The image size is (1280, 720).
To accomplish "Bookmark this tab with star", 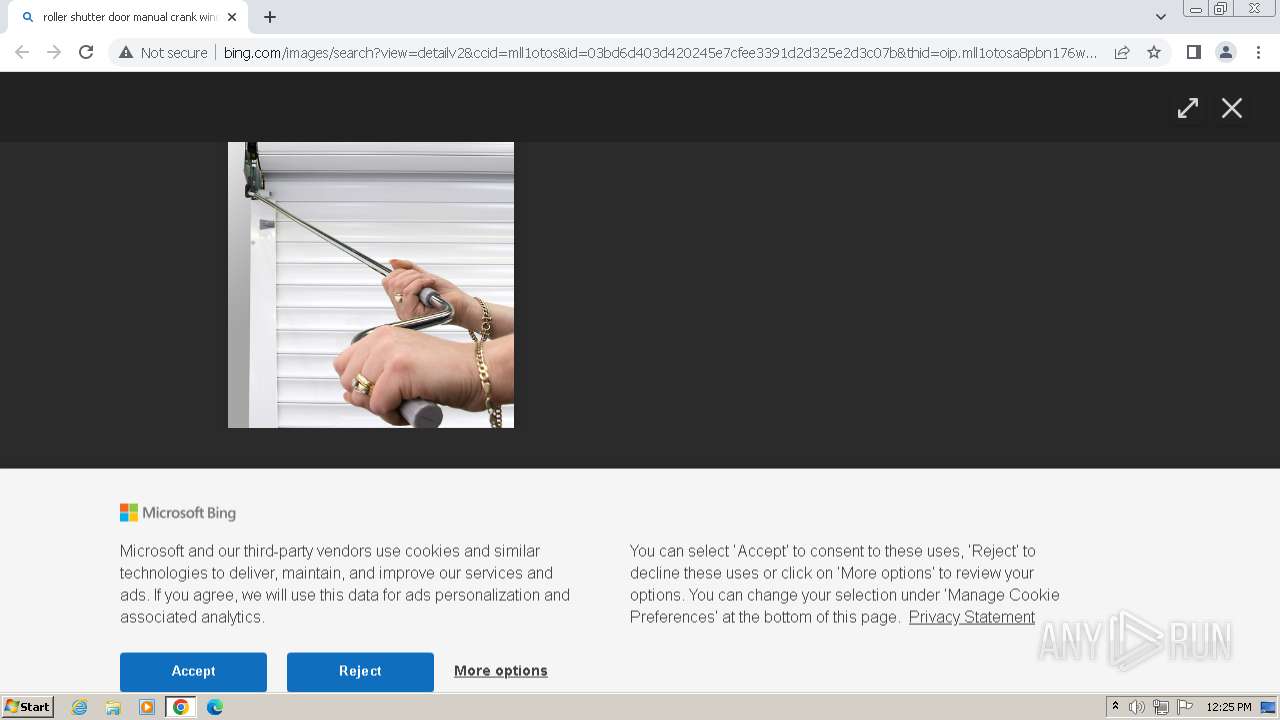I will coord(1154,52).
